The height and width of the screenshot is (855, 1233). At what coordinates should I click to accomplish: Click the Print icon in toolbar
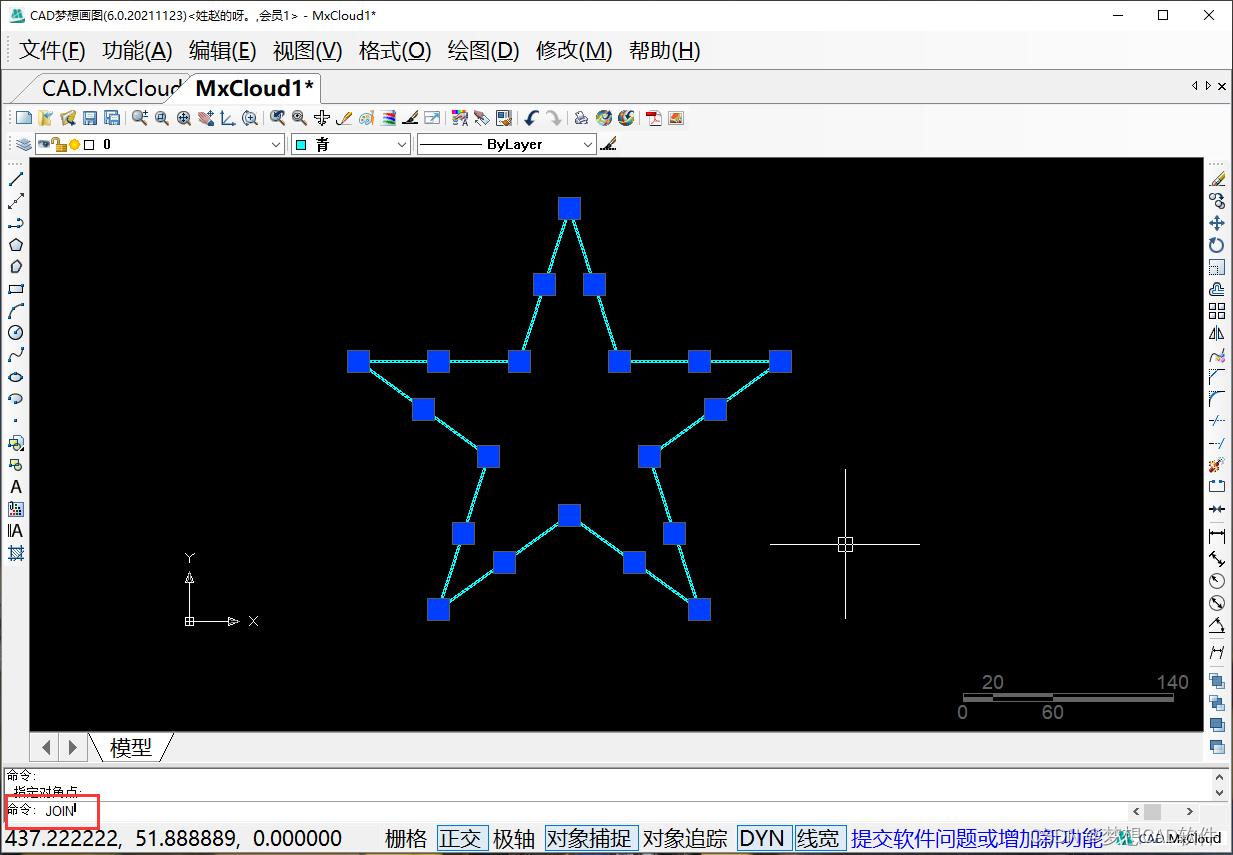(x=581, y=118)
